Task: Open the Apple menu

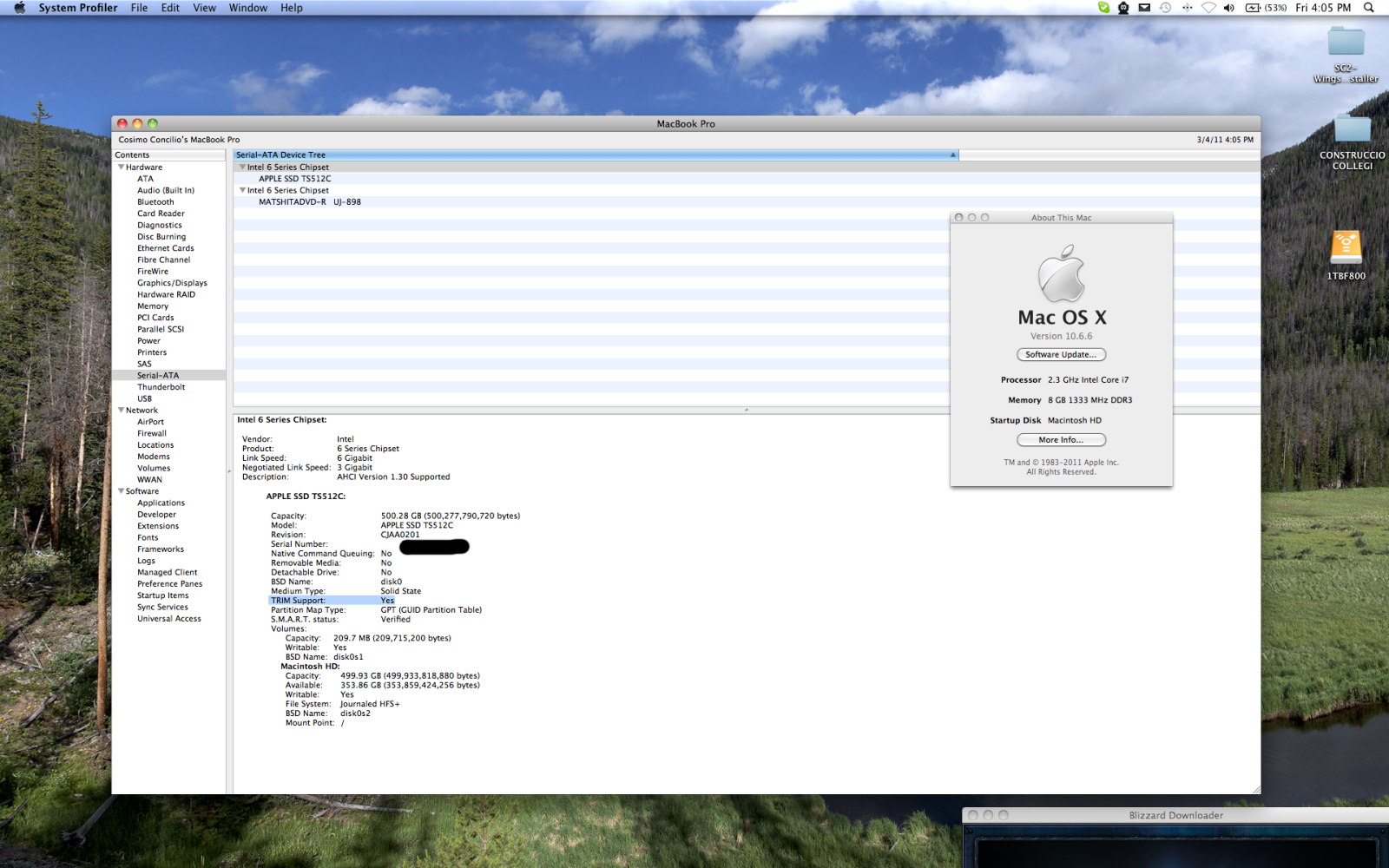Action: (x=19, y=8)
